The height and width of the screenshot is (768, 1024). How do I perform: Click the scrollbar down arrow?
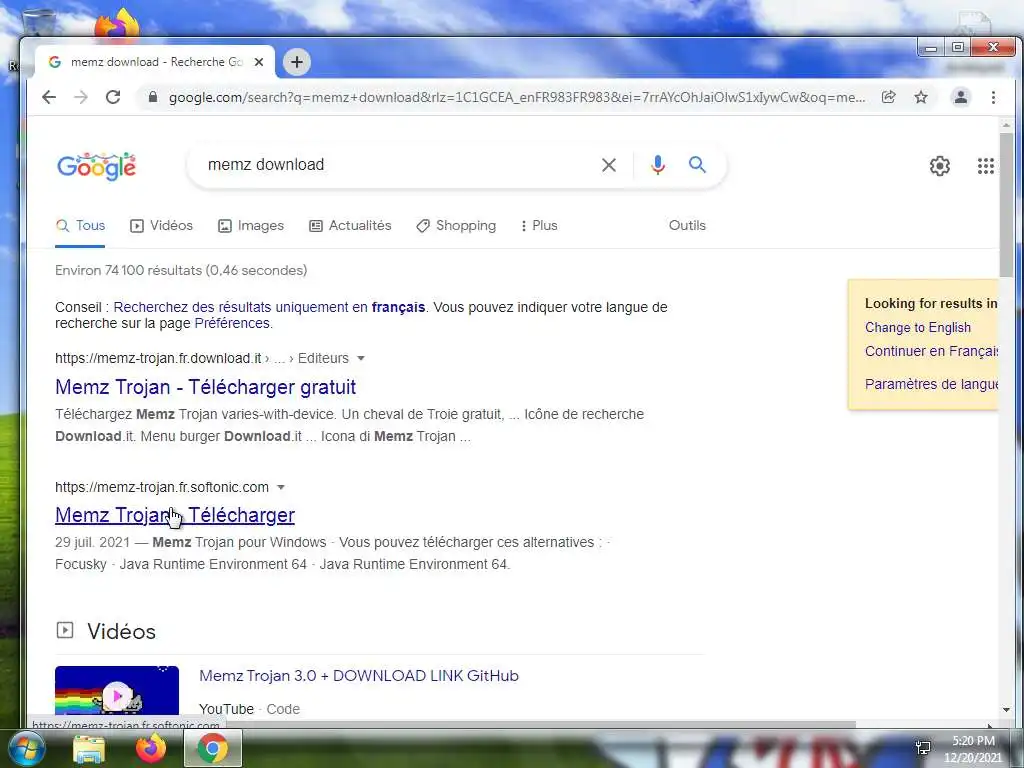click(x=1006, y=710)
